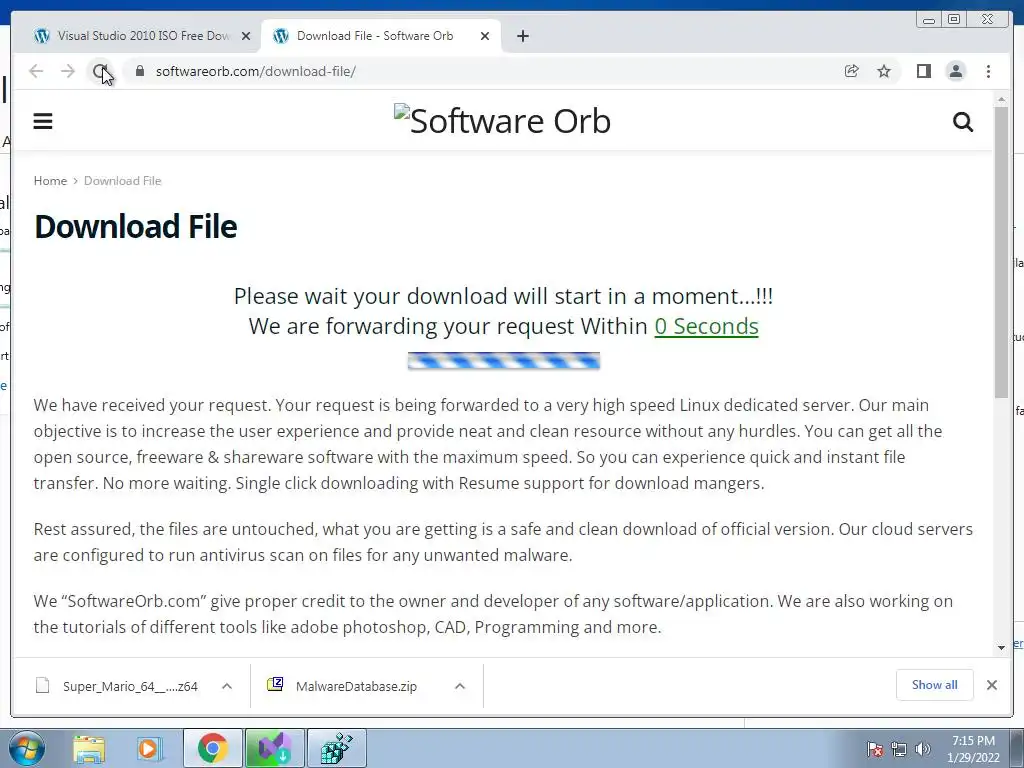The height and width of the screenshot is (768, 1024).
Task: Open Action Center flag tray icon
Action: (875, 749)
